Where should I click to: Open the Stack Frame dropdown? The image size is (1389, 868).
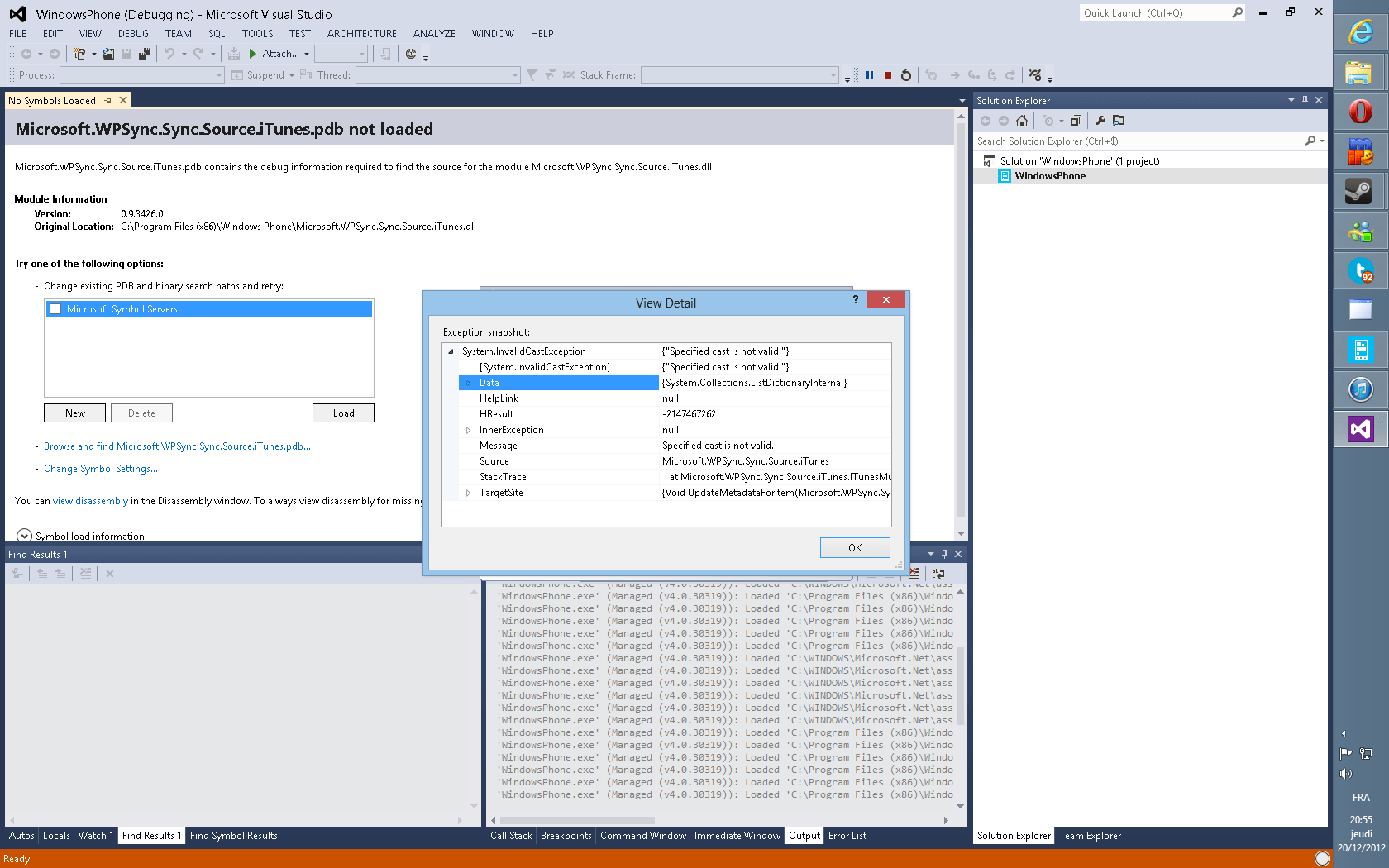pos(833,75)
